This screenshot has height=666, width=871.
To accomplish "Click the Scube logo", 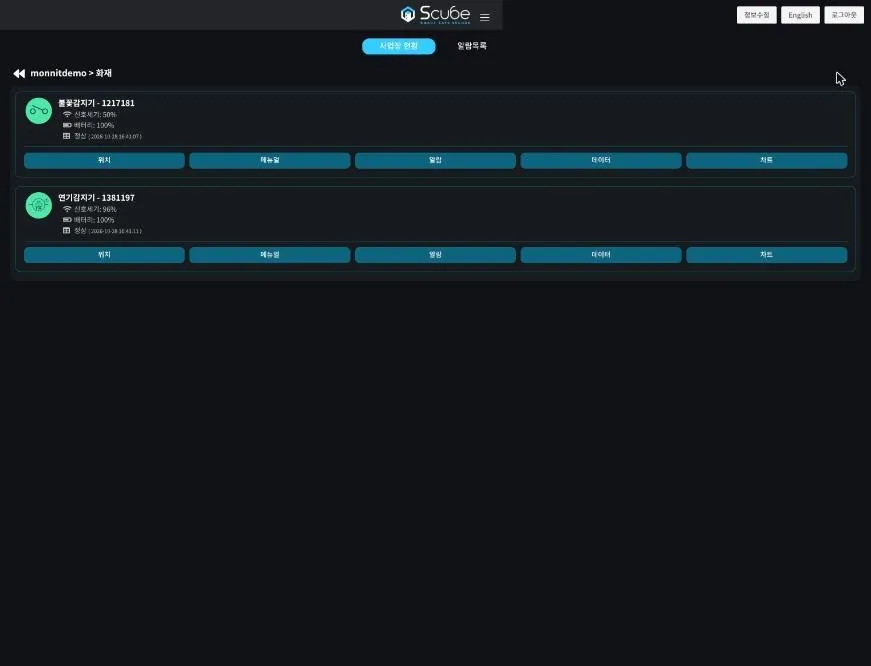I will point(436,14).
